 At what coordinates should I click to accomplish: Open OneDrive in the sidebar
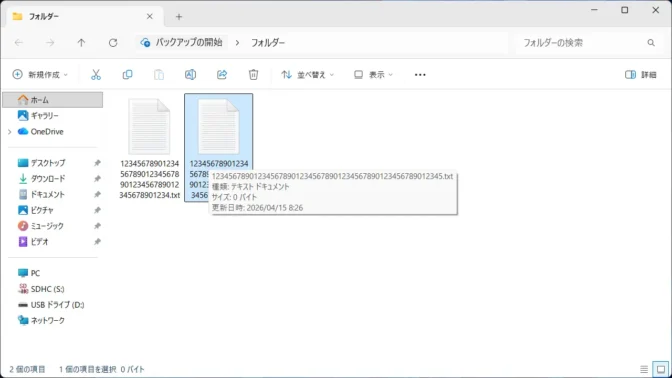click(x=40, y=132)
